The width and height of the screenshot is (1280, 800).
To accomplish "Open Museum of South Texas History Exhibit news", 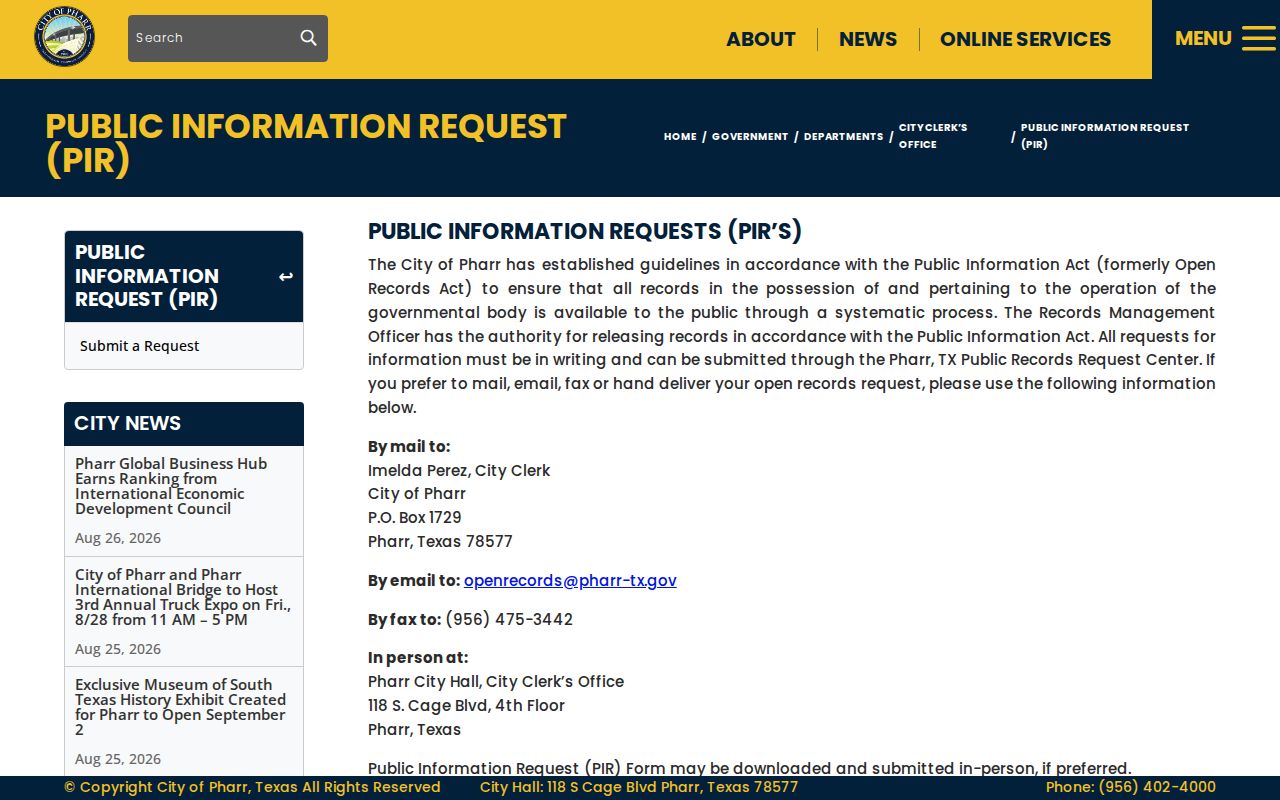I will tap(181, 707).
